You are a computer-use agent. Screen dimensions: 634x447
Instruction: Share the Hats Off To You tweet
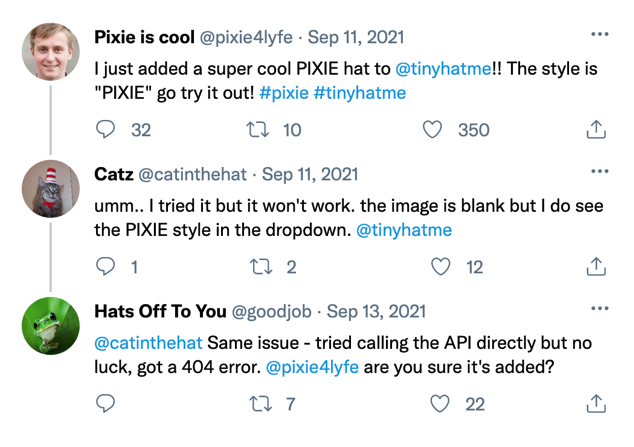pyautogui.click(x=595, y=404)
